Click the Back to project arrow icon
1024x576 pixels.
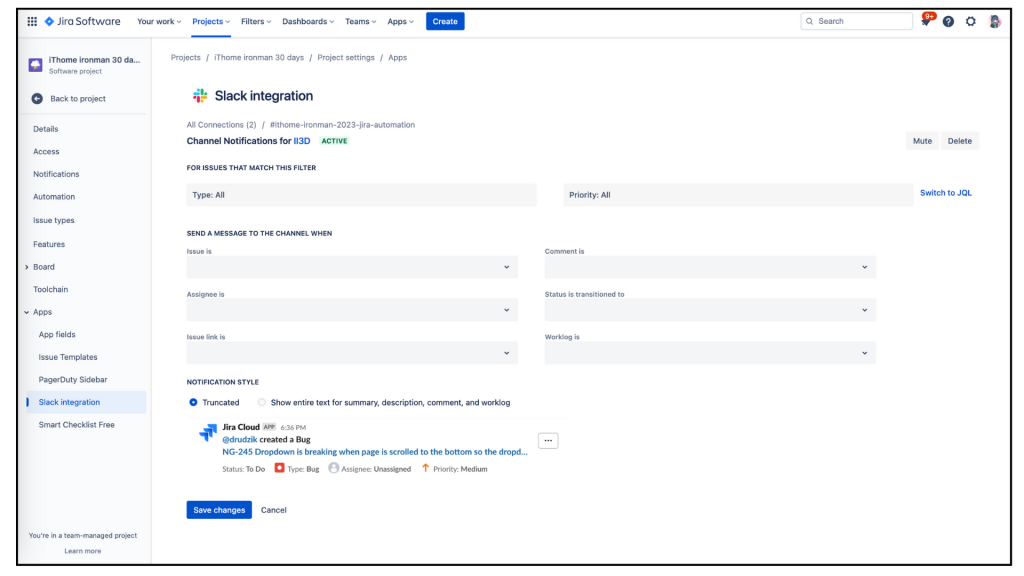coord(37,99)
